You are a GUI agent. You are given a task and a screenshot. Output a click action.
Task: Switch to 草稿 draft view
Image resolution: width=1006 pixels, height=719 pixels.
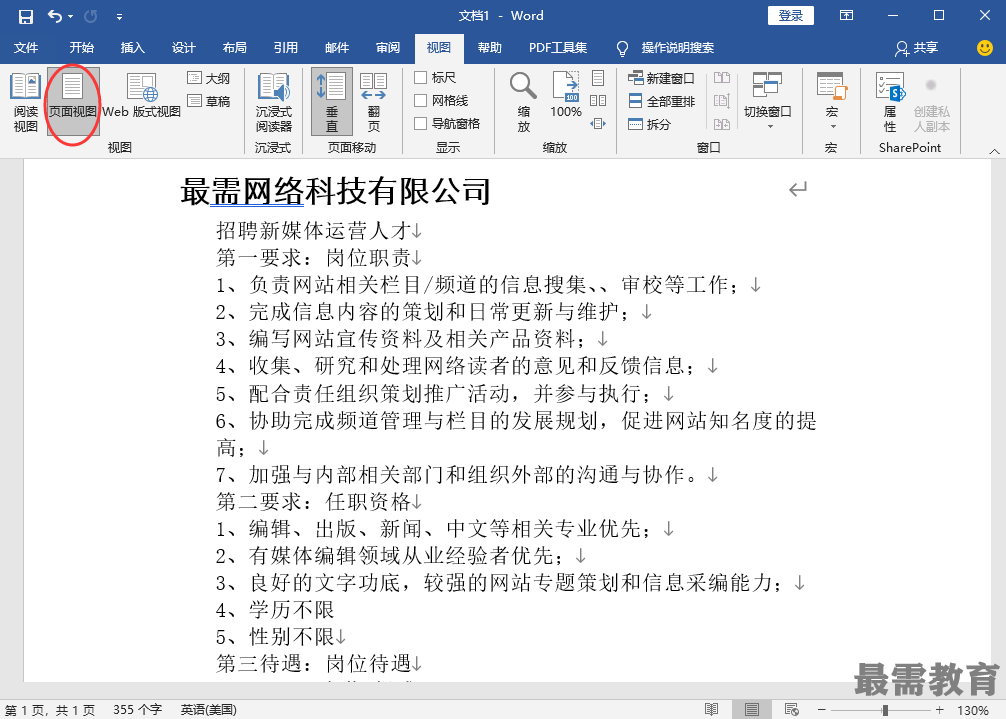[x=209, y=101]
